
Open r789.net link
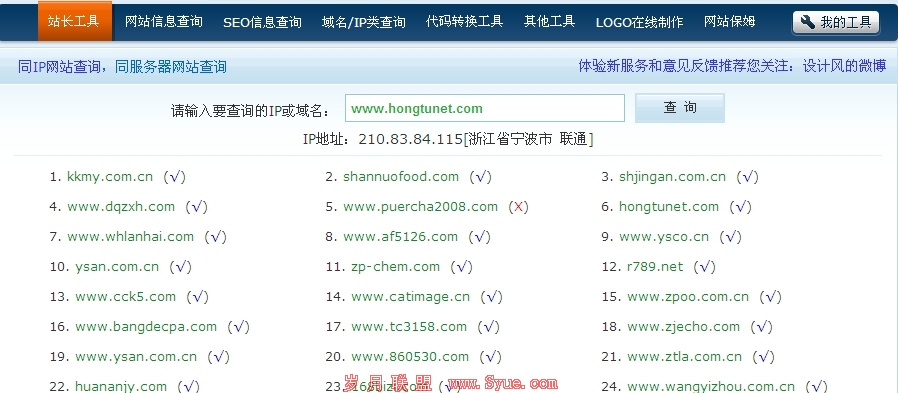tap(655, 266)
